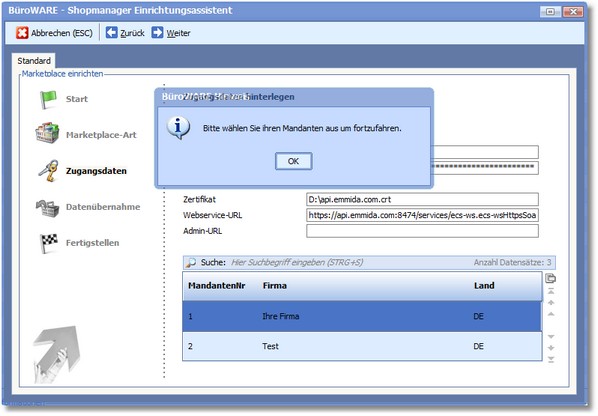Click the Admin-URL label
The height and width of the screenshot is (416, 598).
point(203,231)
